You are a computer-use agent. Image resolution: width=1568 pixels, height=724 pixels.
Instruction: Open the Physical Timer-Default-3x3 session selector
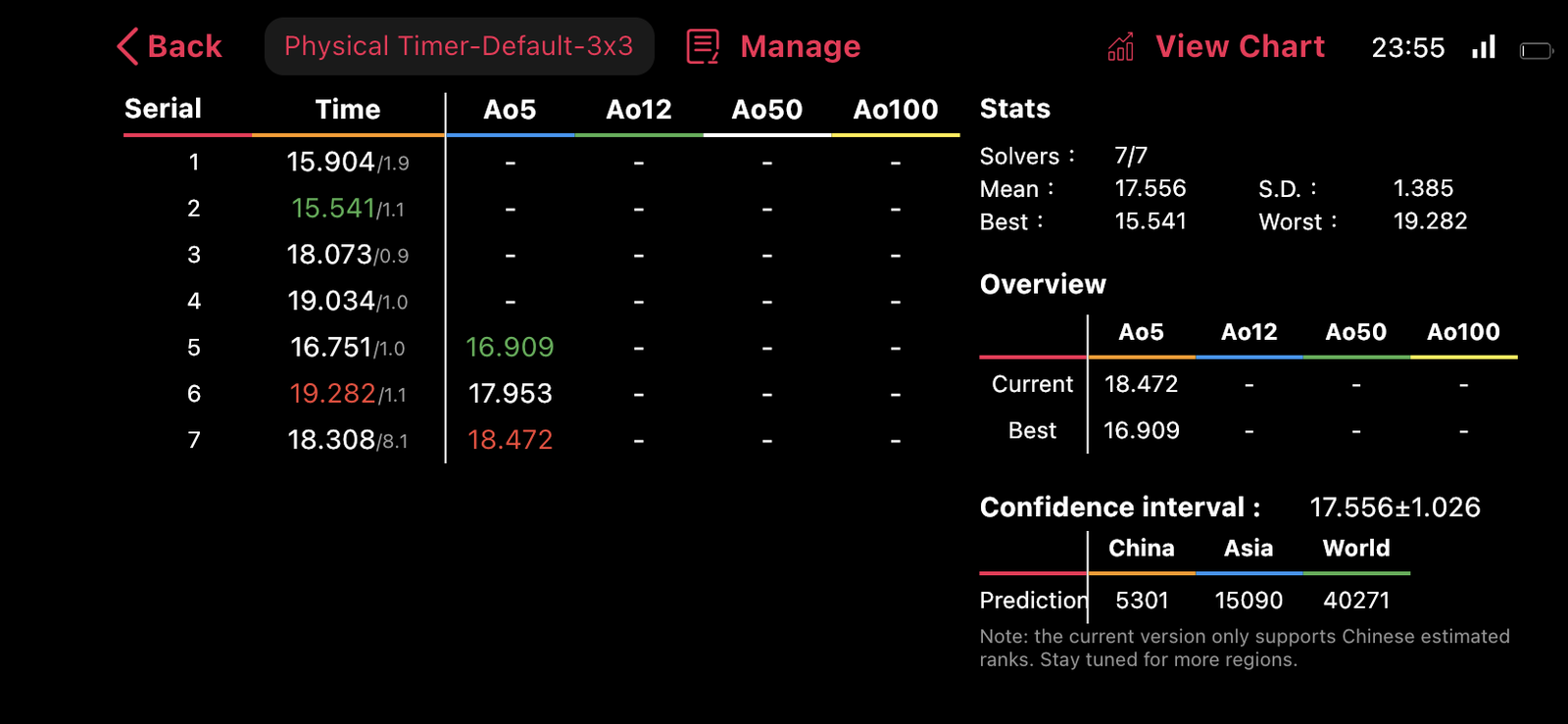pos(459,46)
